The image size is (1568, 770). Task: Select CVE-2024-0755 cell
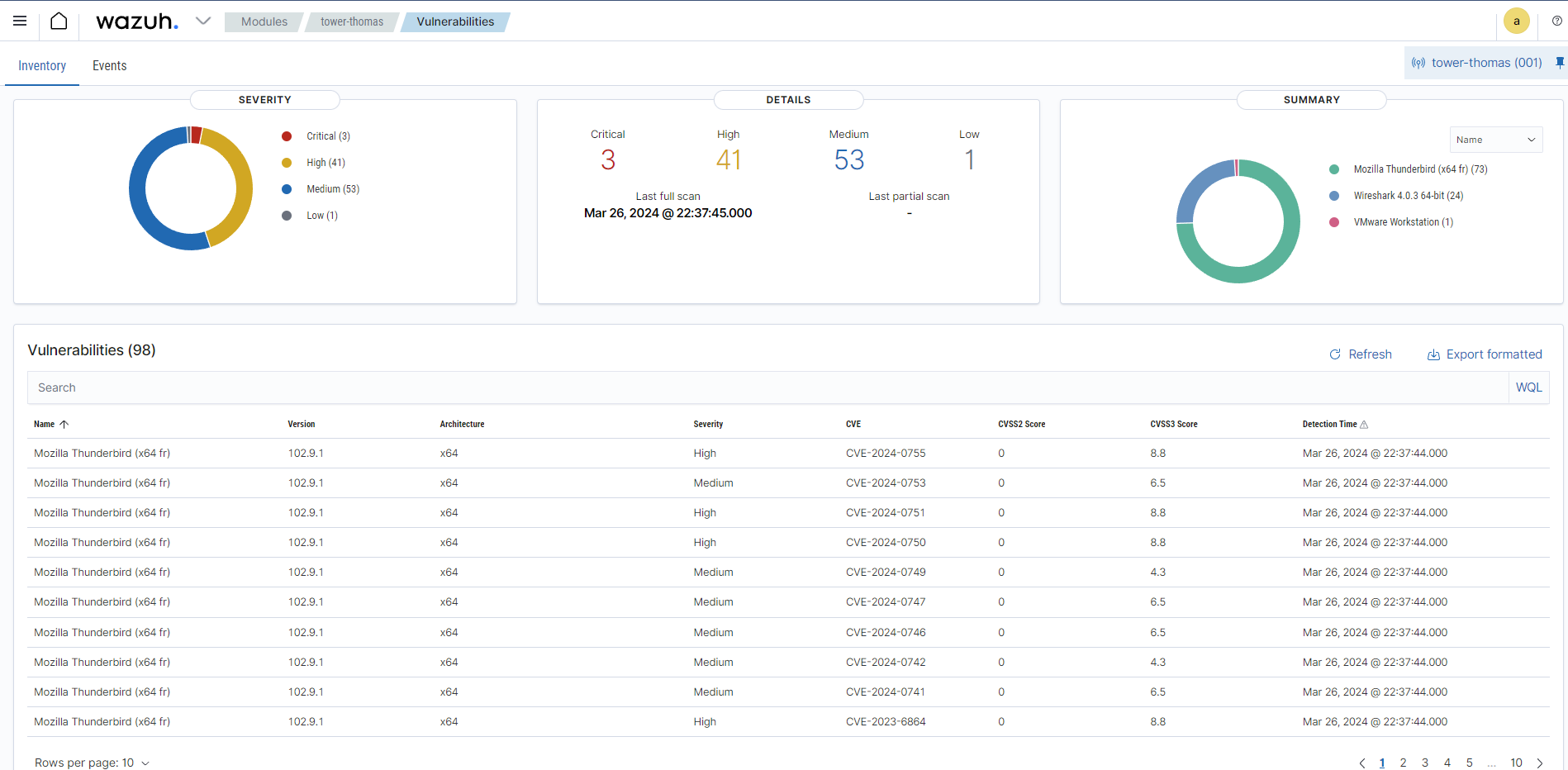(886, 454)
